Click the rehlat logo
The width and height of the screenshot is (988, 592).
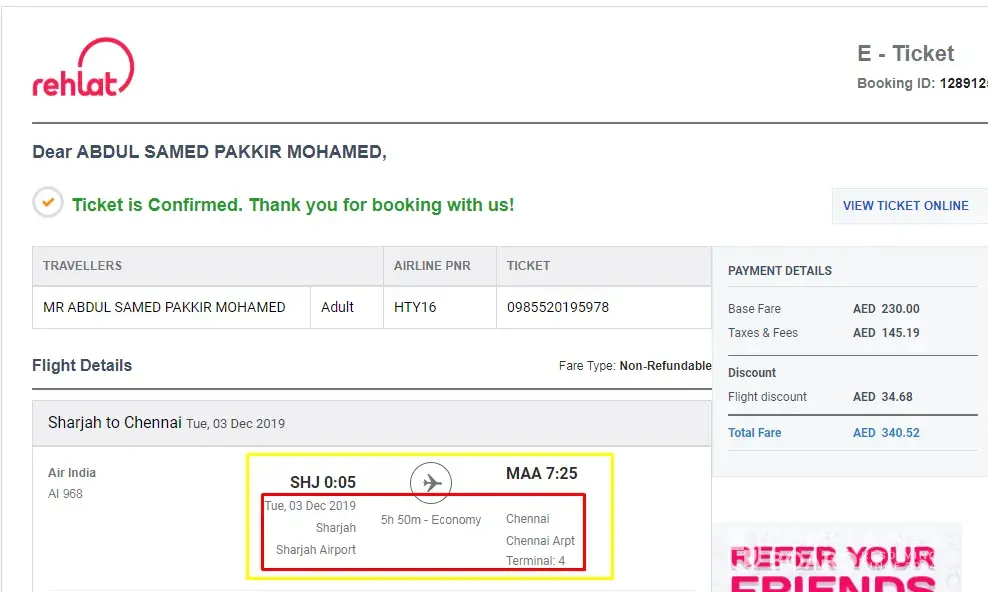82,68
